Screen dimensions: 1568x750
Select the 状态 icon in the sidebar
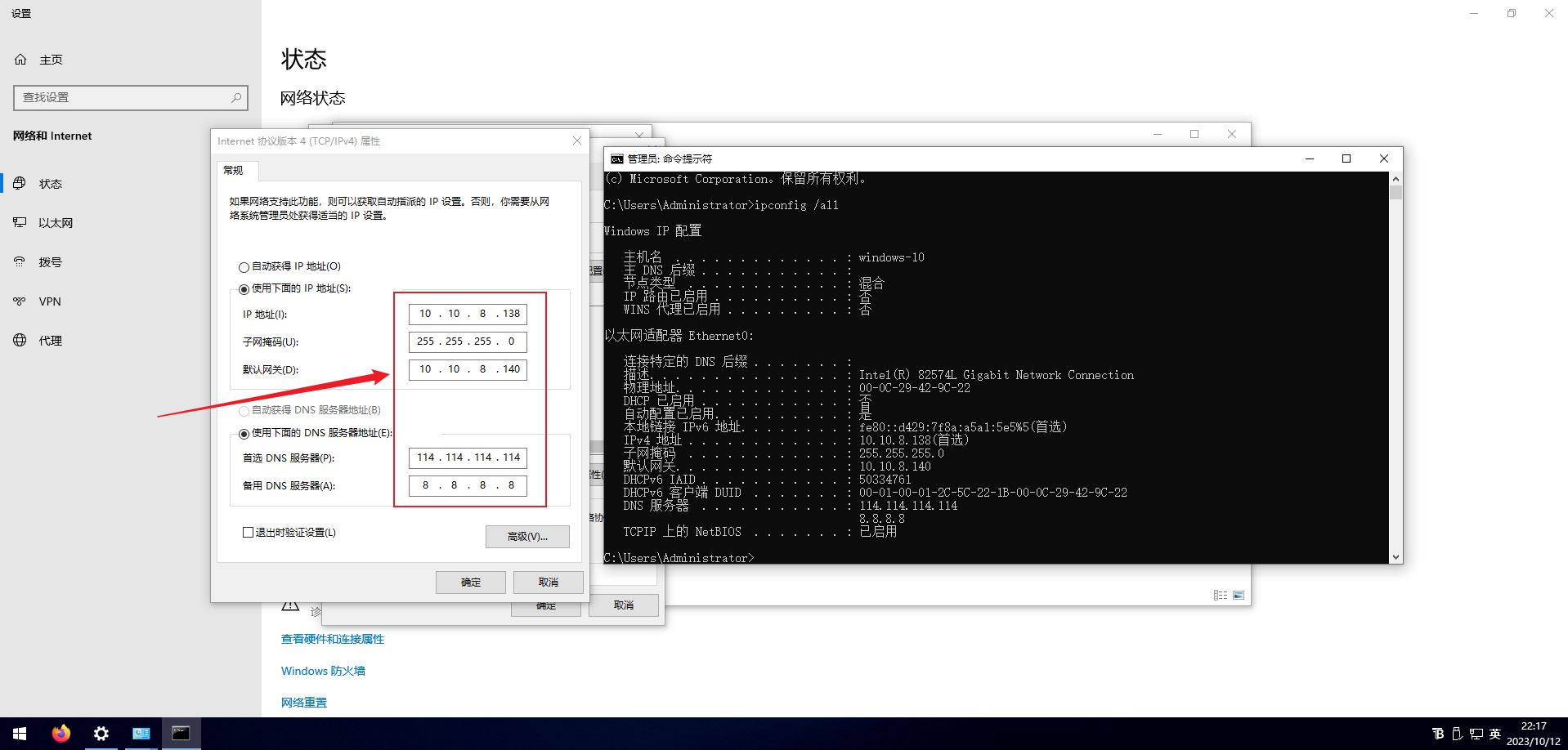pos(20,183)
